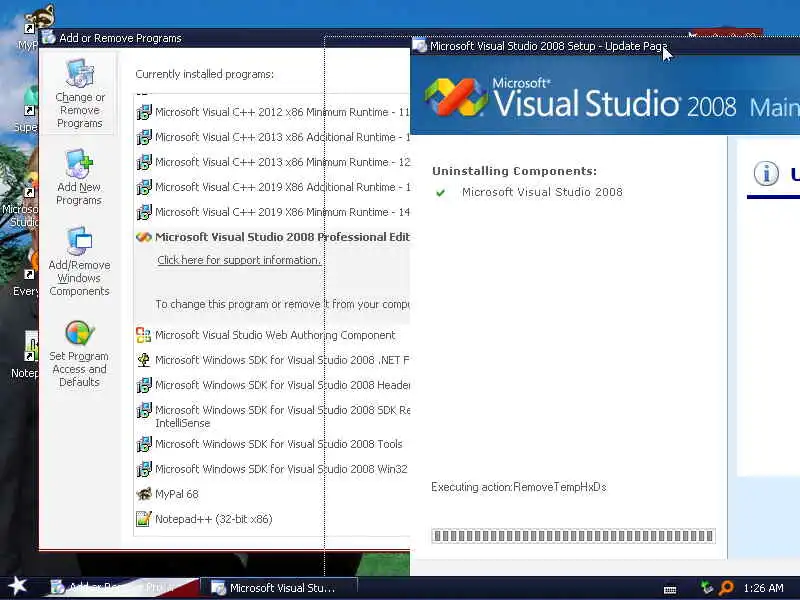This screenshot has height=600, width=800.
Task: Click Visual Studio 2008 Professional Edition entry icon
Action: (x=144, y=237)
